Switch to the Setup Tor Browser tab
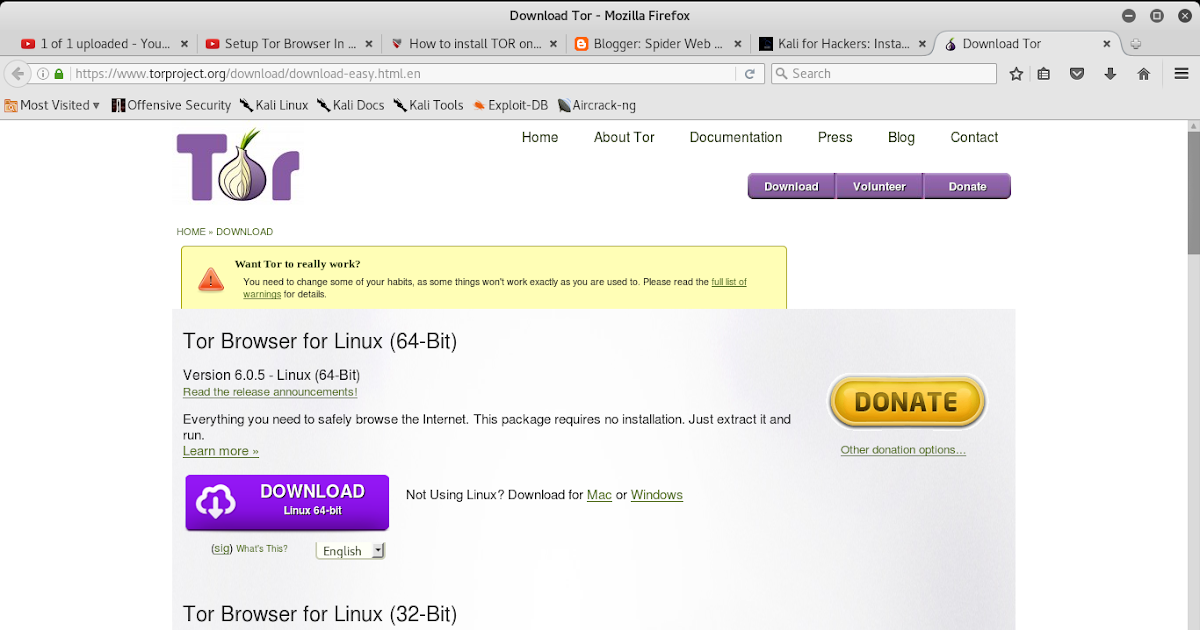1200x630 pixels. tap(290, 44)
